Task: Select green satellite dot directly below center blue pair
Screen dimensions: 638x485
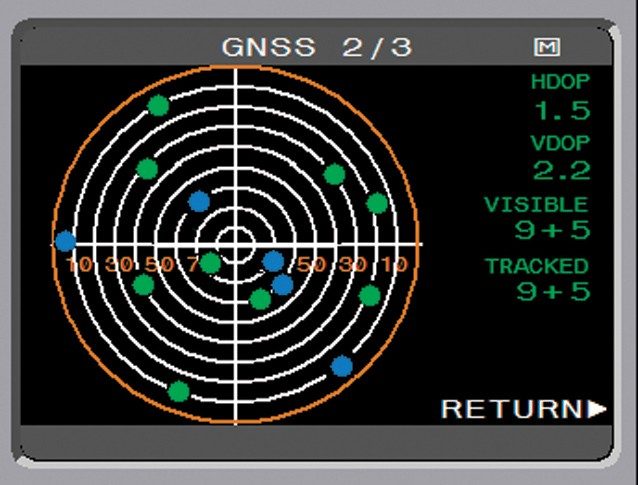Action: click(x=260, y=299)
